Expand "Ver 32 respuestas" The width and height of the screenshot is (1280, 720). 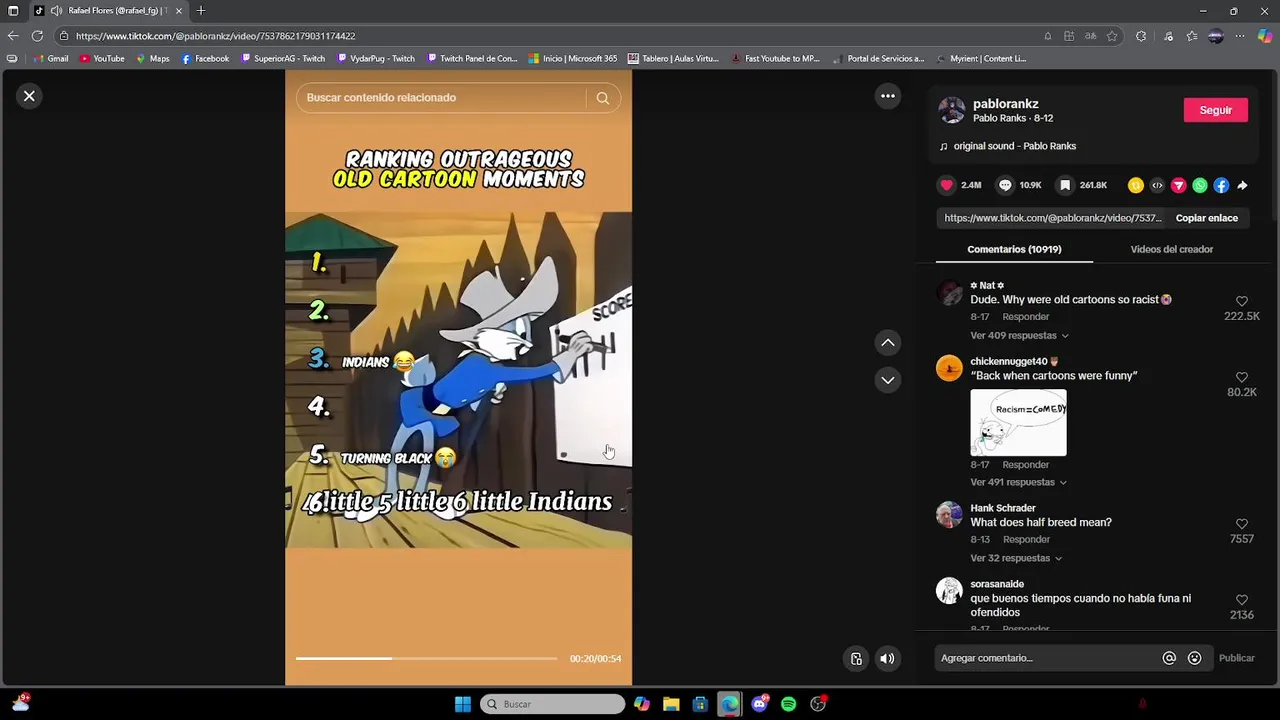pyautogui.click(x=1015, y=558)
